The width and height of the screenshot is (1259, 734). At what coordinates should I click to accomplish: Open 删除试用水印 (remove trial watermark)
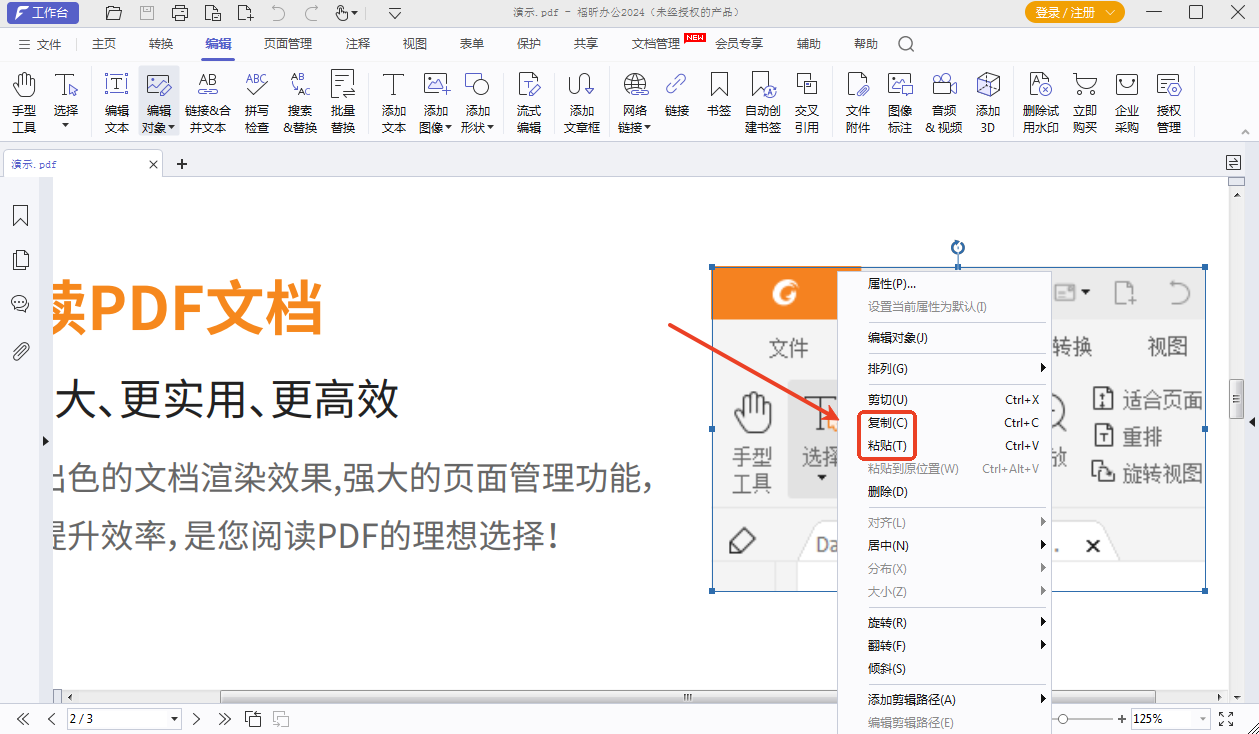coord(1040,101)
